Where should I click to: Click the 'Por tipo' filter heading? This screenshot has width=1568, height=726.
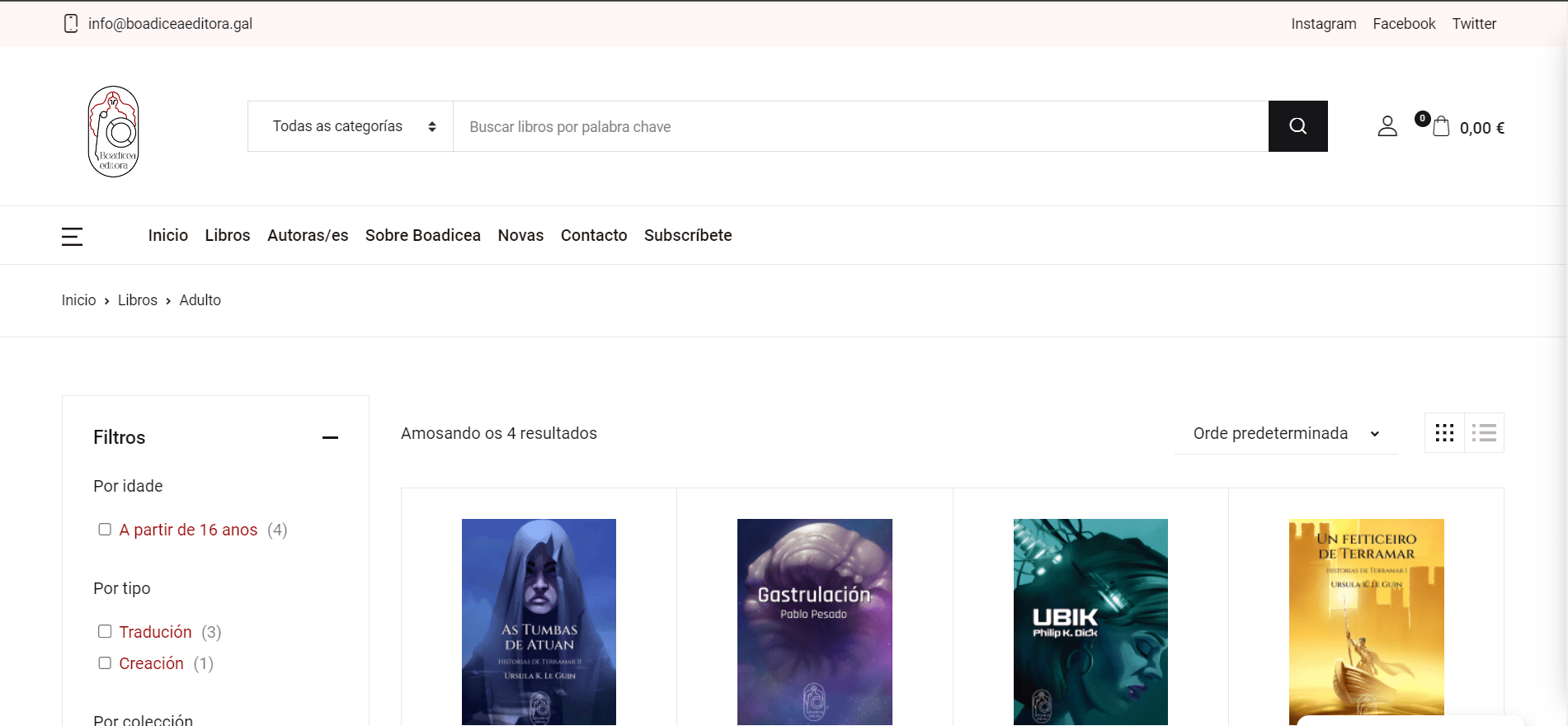(x=122, y=588)
